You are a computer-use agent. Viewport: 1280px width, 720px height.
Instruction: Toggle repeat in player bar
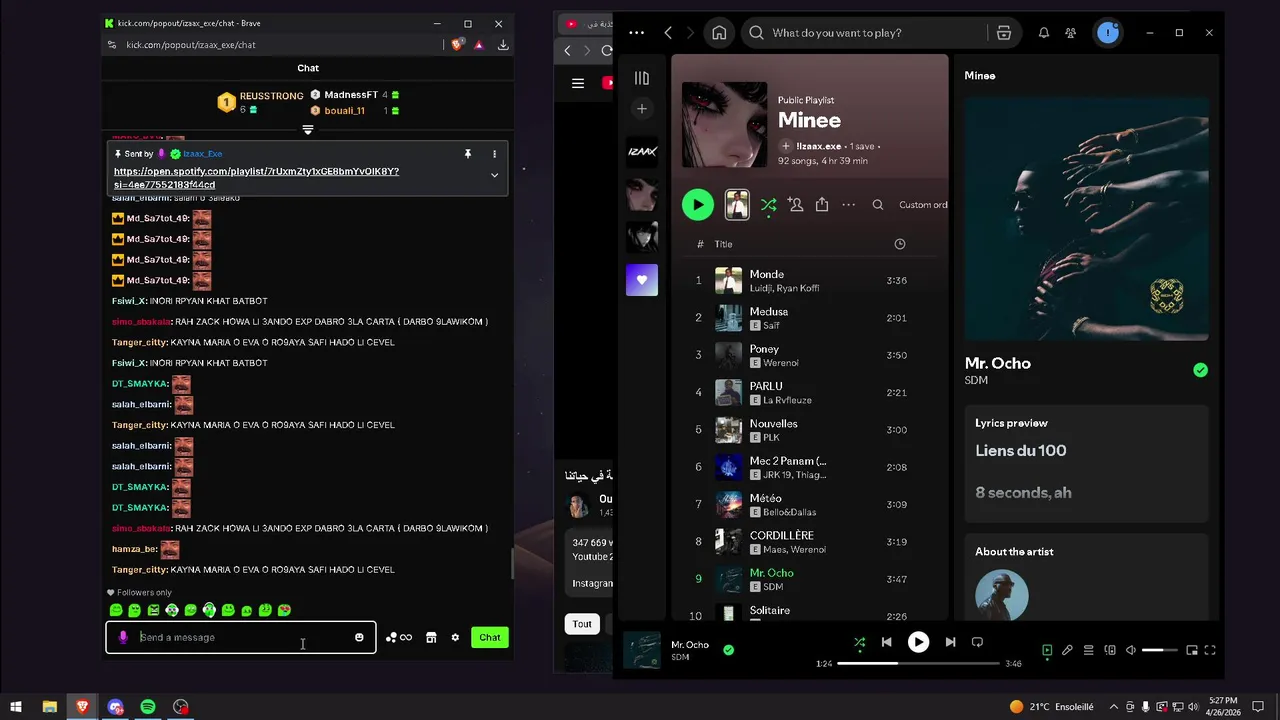pyautogui.click(x=977, y=642)
